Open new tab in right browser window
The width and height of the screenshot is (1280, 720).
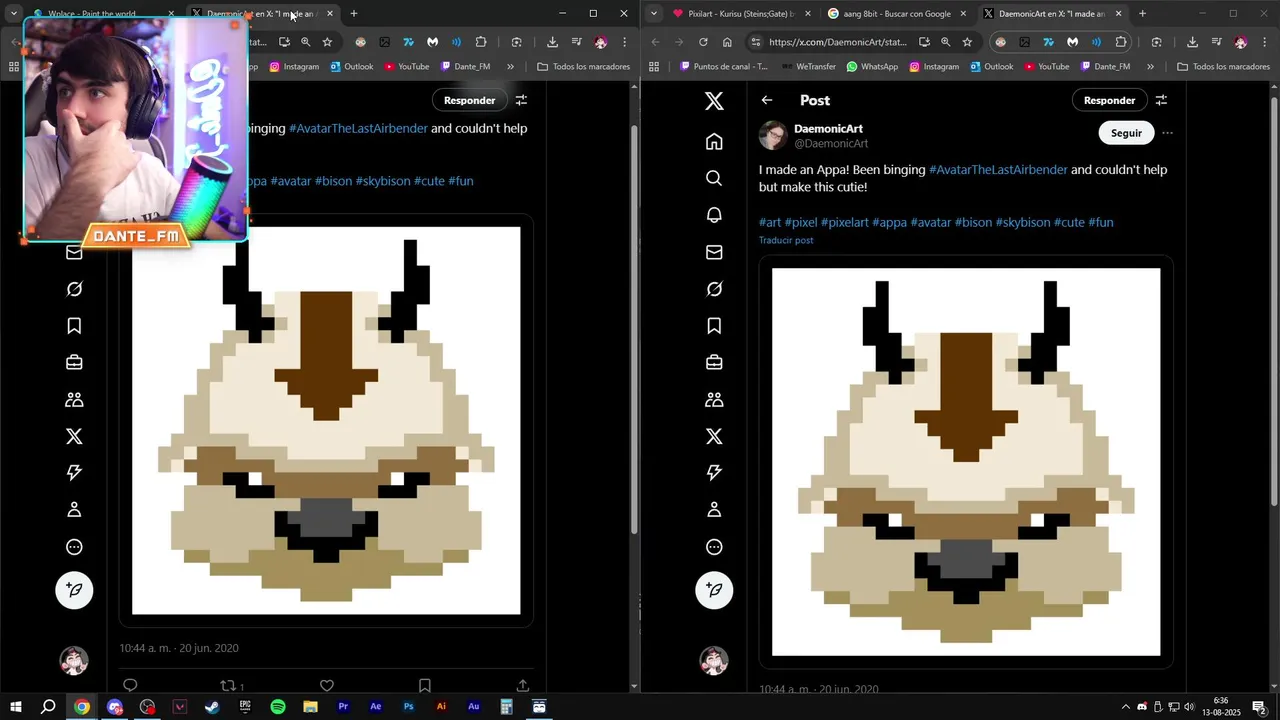[x=1142, y=14]
